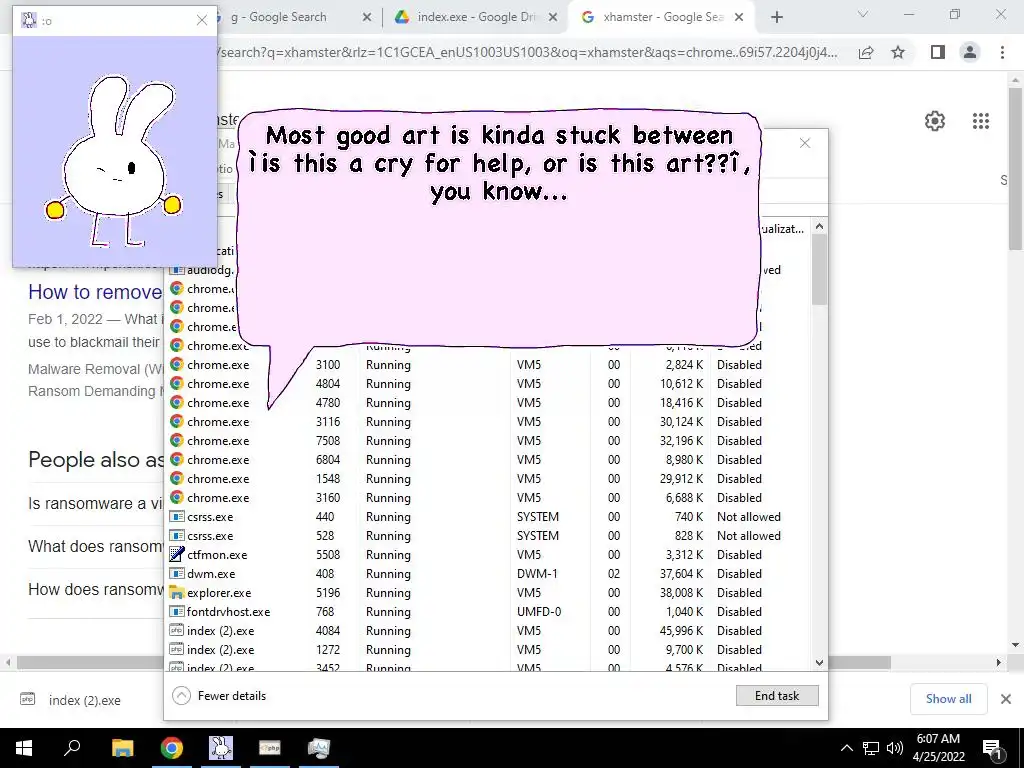Screen dimensions: 1024x768
Task: Expand 'What does ransom...' question
Action: coord(95,546)
